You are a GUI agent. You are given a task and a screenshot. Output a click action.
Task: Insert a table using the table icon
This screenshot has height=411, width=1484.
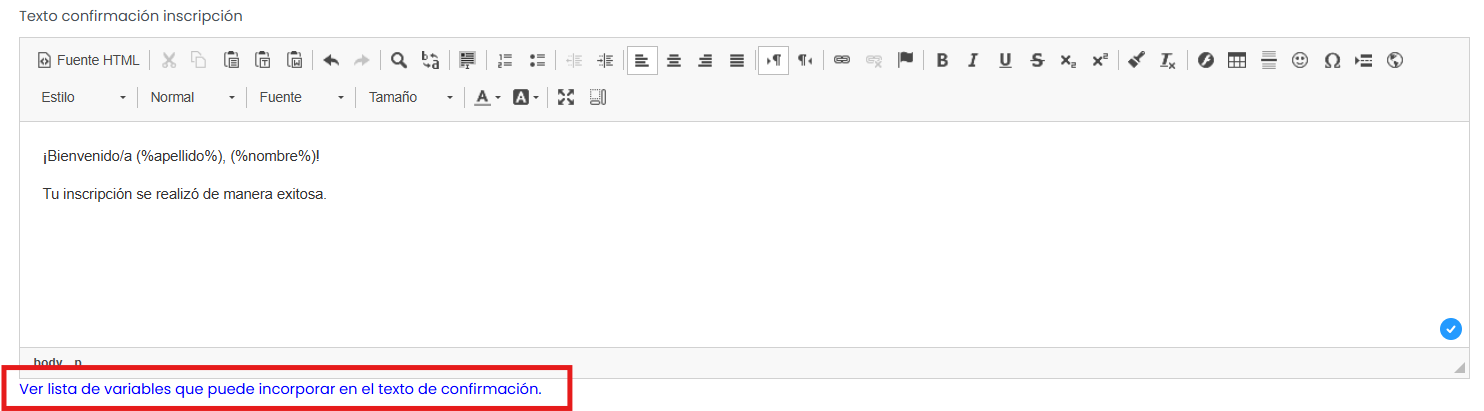pos(1237,60)
